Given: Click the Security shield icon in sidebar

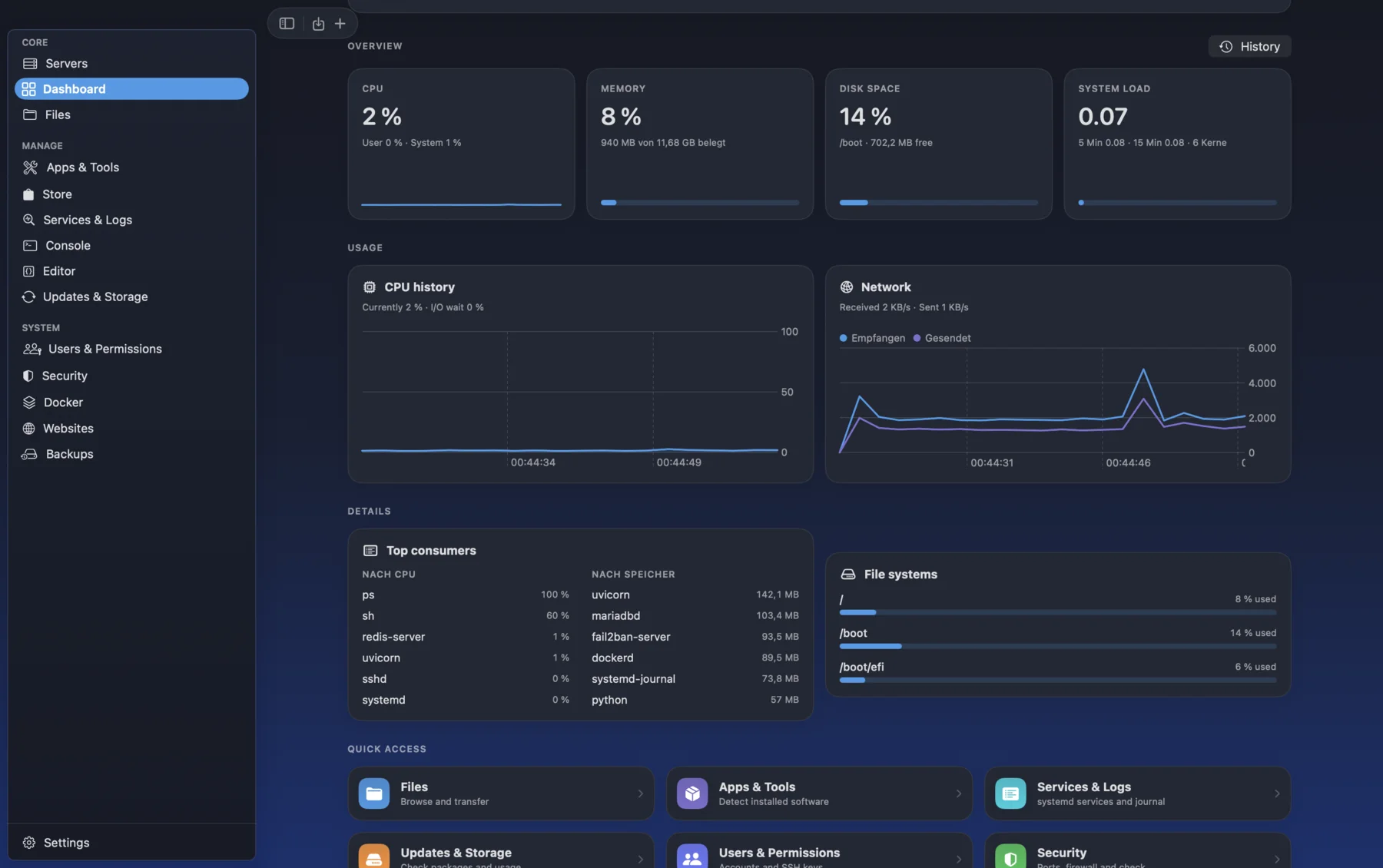Looking at the screenshot, I should (x=28, y=376).
